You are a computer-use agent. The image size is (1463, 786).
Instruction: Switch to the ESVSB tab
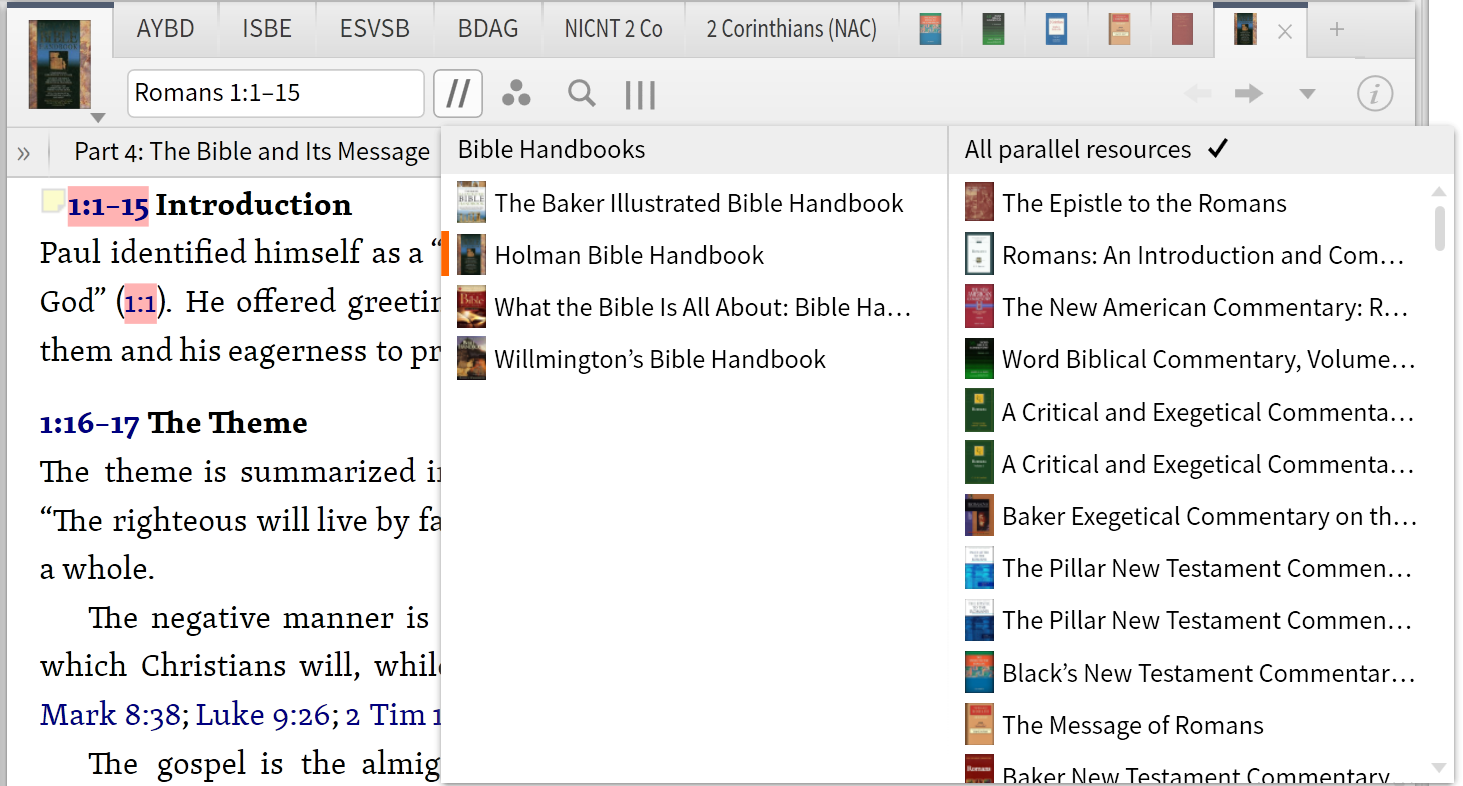pos(375,29)
